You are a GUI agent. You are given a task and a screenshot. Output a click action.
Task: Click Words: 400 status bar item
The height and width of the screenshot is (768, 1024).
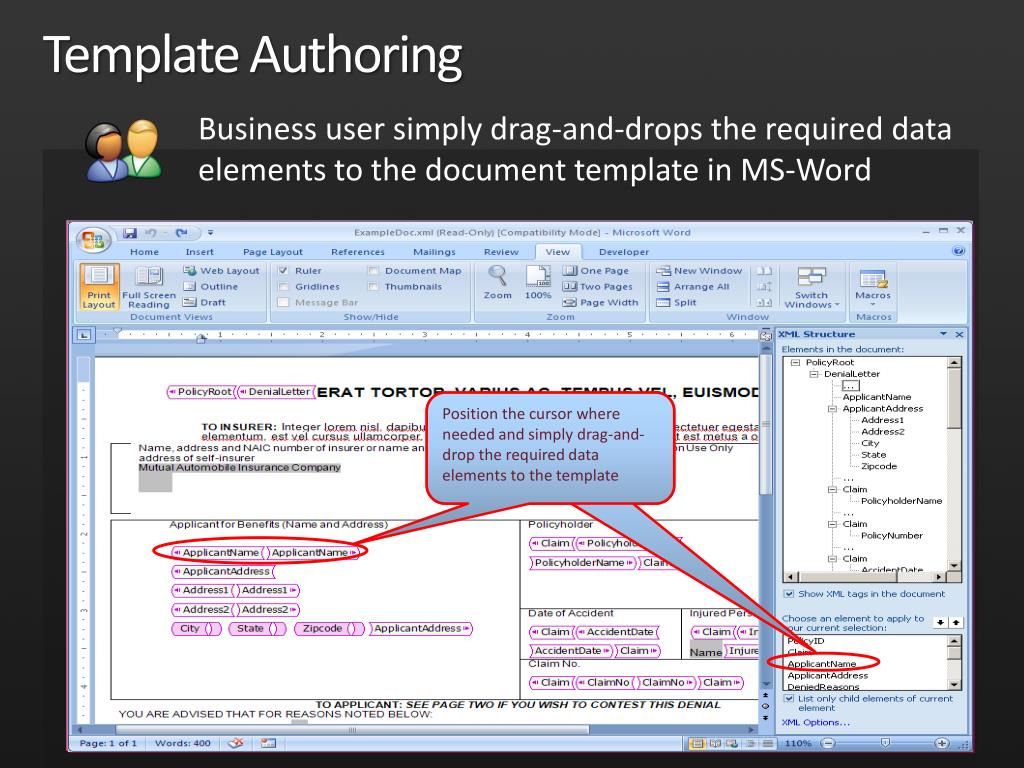(x=183, y=743)
